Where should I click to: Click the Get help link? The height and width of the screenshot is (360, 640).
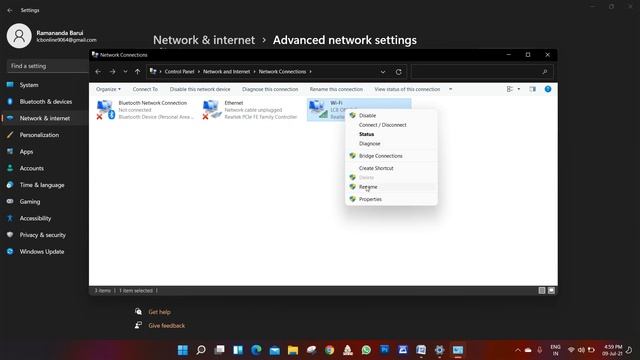pyautogui.click(x=159, y=312)
